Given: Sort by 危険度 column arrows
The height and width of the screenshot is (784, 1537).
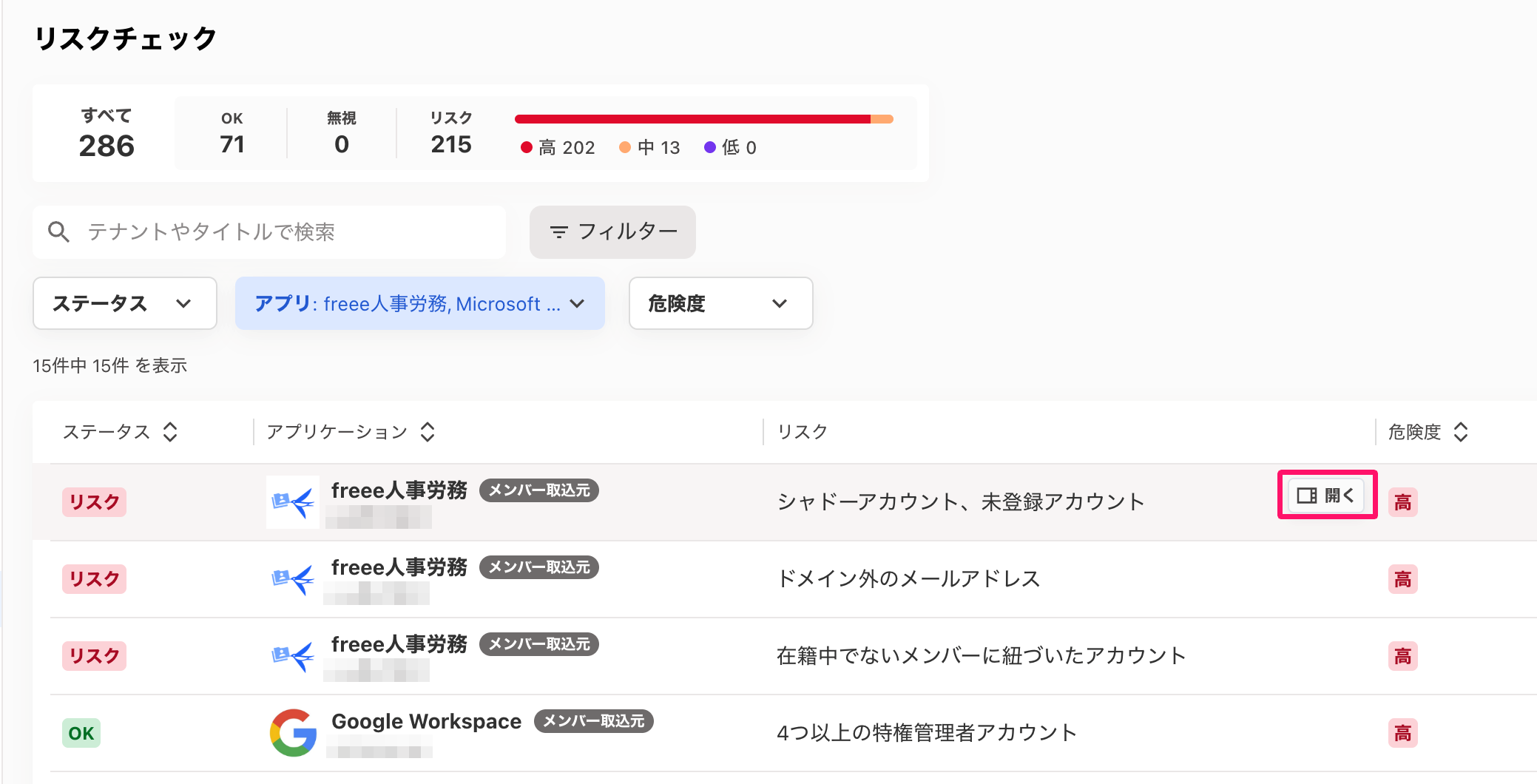Looking at the screenshot, I should pos(1461,432).
